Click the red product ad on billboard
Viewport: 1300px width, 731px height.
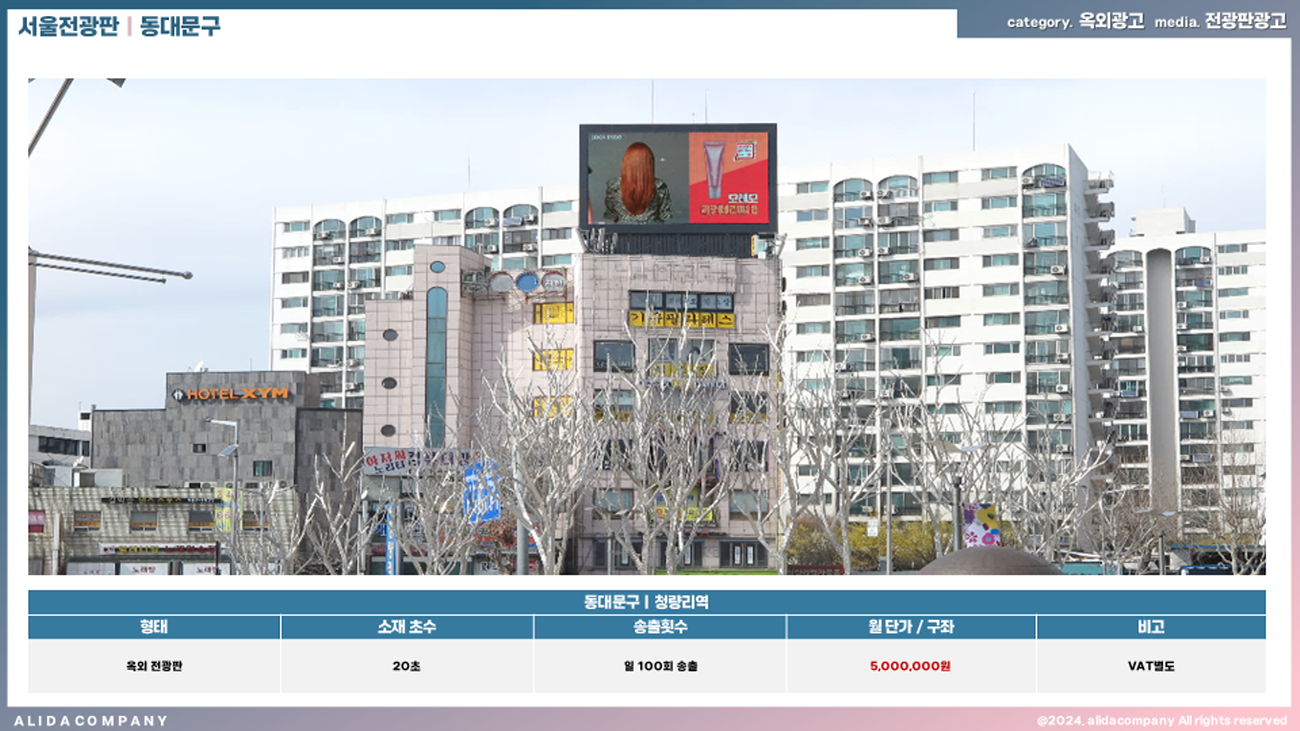728,178
